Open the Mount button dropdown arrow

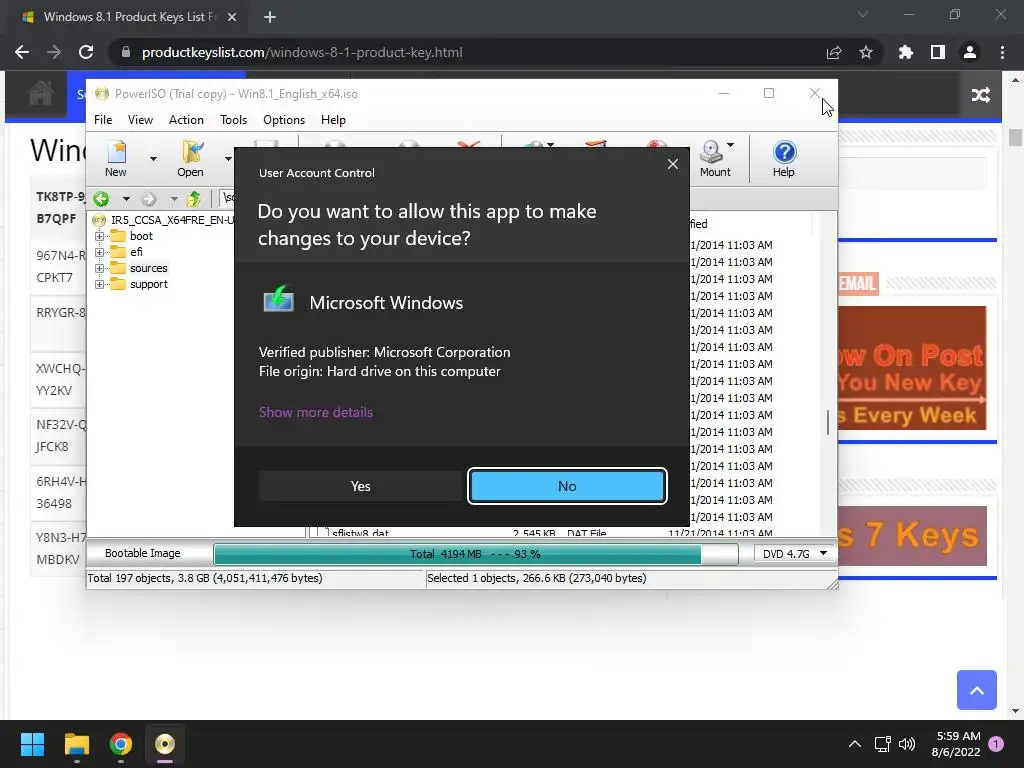730,145
